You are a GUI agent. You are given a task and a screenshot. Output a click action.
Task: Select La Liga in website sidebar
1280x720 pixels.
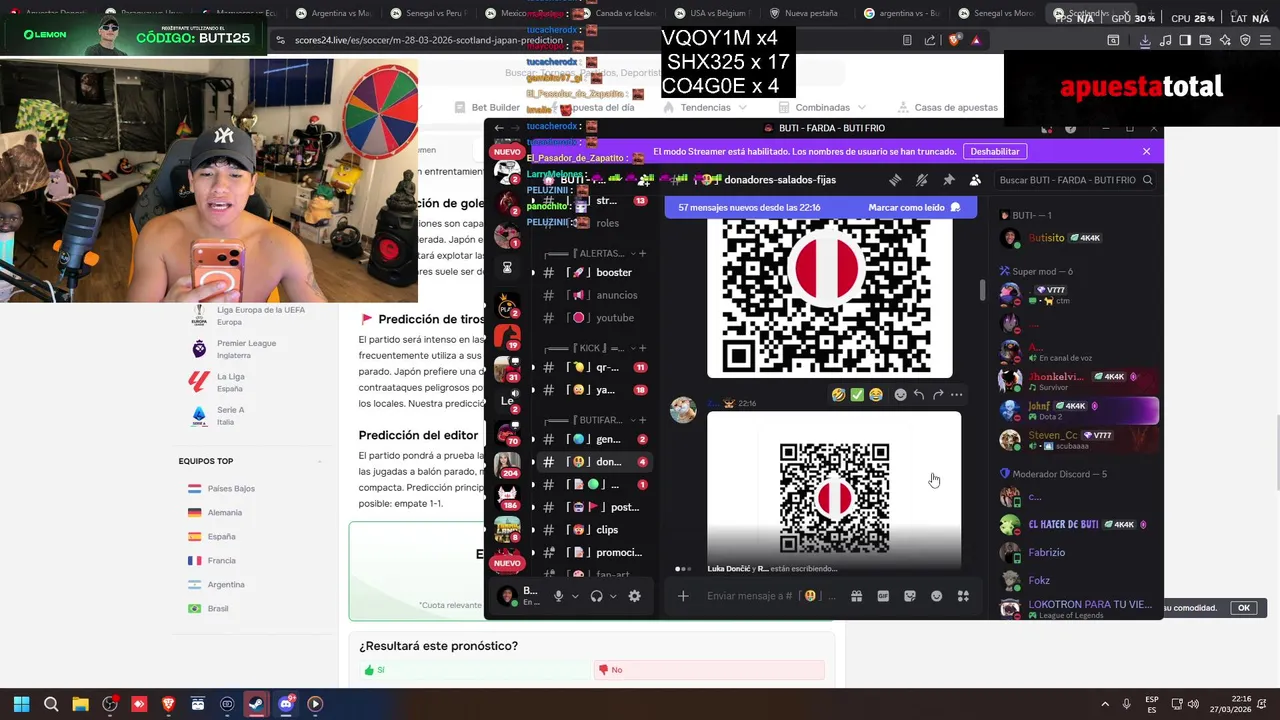[230, 382]
